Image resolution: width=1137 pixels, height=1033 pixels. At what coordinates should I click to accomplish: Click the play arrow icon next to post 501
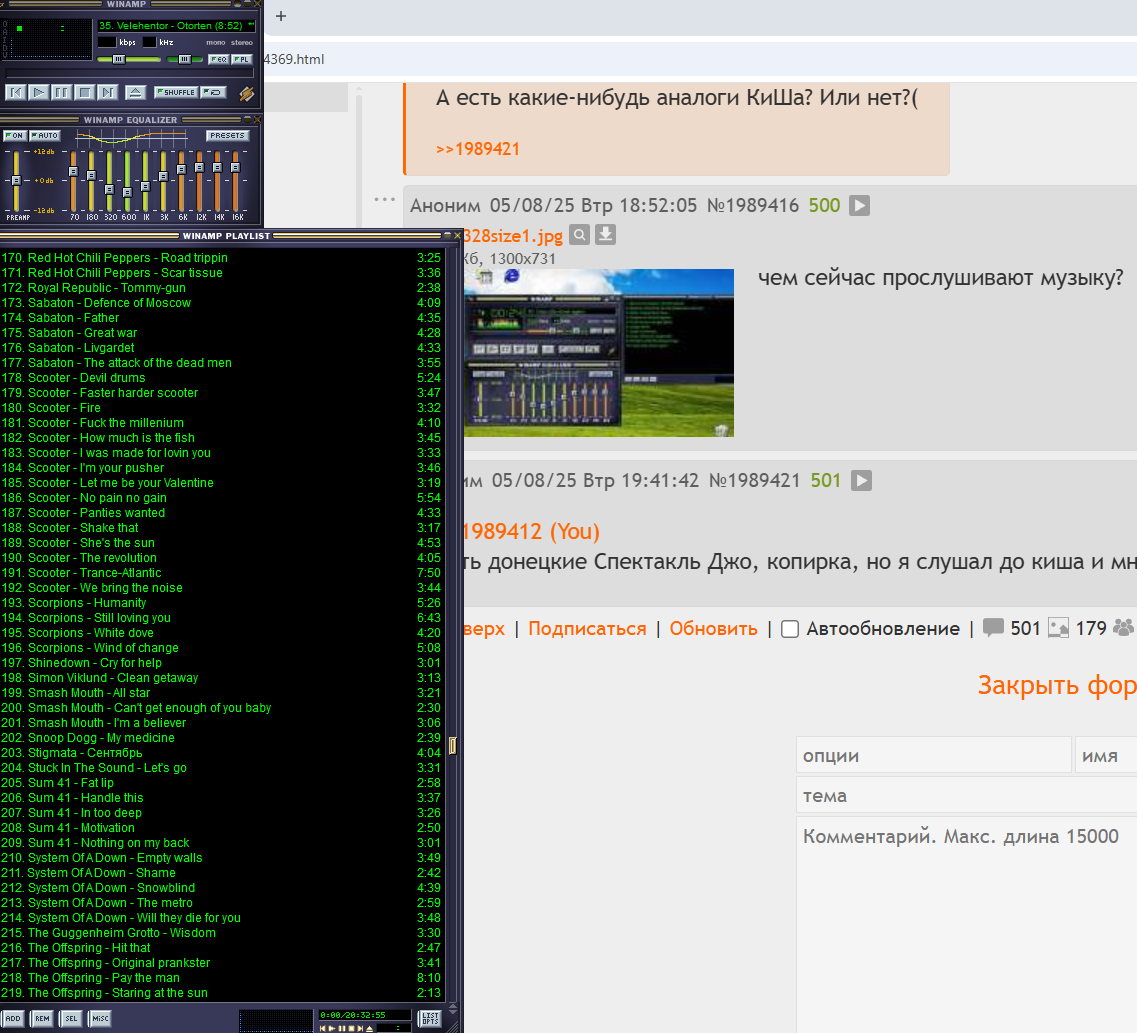click(x=861, y=481)
